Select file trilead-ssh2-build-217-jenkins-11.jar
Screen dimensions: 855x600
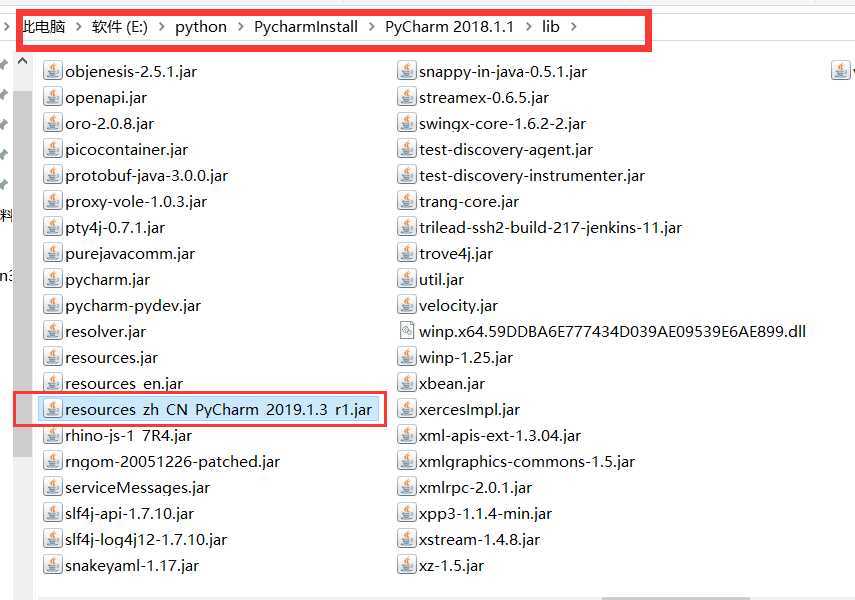(540, 227)
